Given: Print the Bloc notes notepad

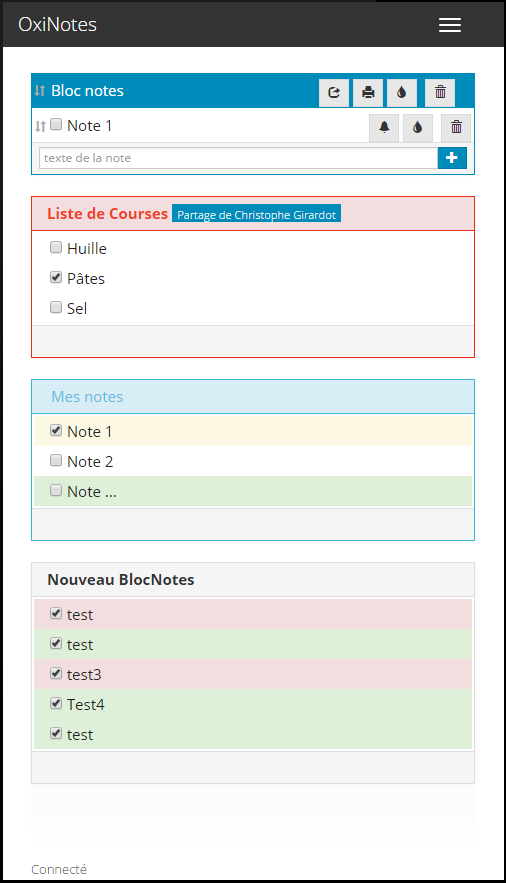Looking at the screenshot, I should click(x=368, y=92).
